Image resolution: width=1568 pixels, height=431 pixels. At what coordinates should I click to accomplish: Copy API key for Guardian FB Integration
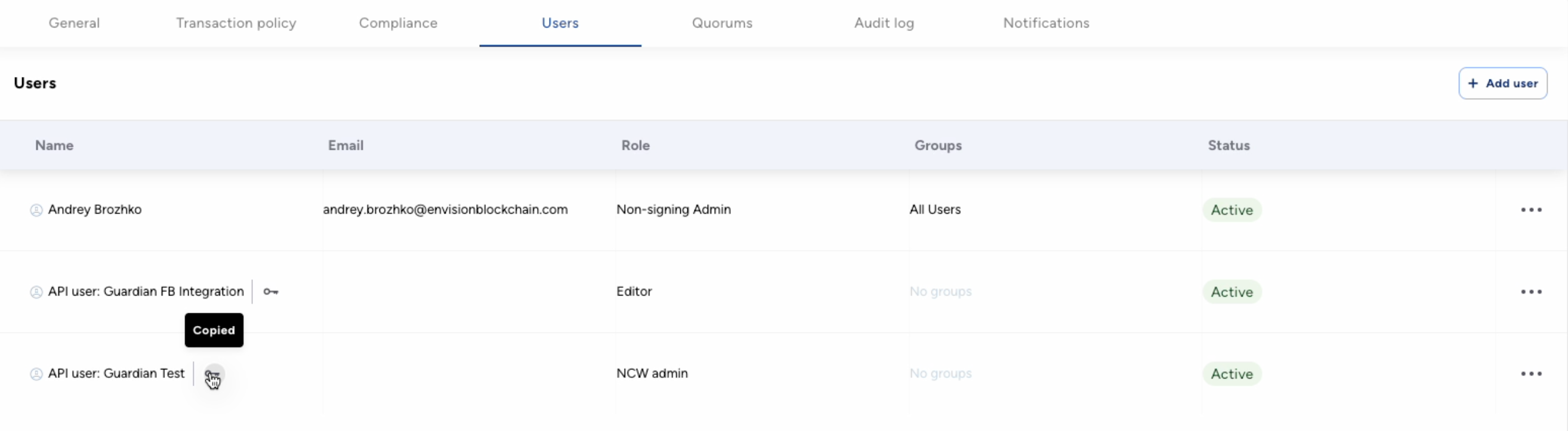click(x=271, y=291)
